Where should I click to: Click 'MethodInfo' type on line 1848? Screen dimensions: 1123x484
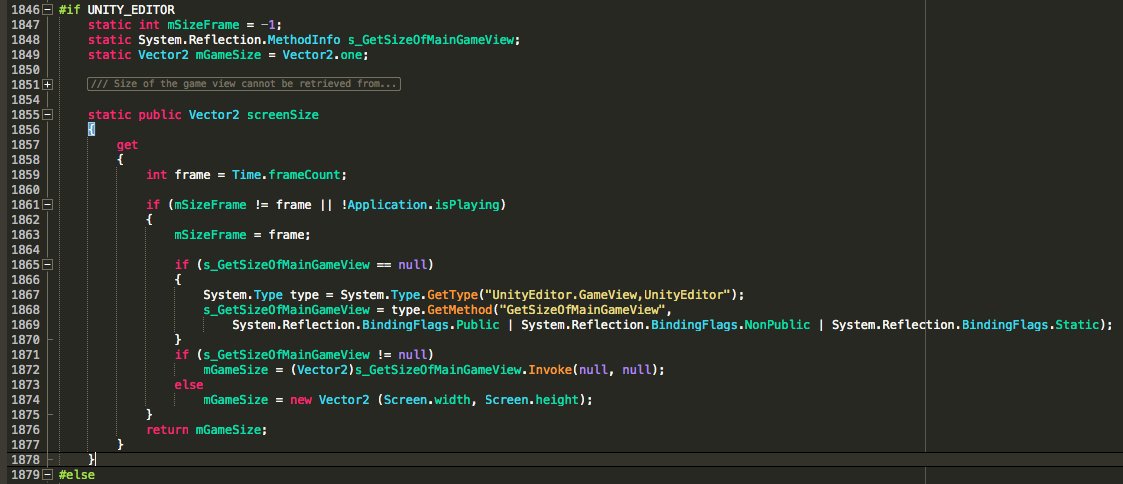click(304, 40)
